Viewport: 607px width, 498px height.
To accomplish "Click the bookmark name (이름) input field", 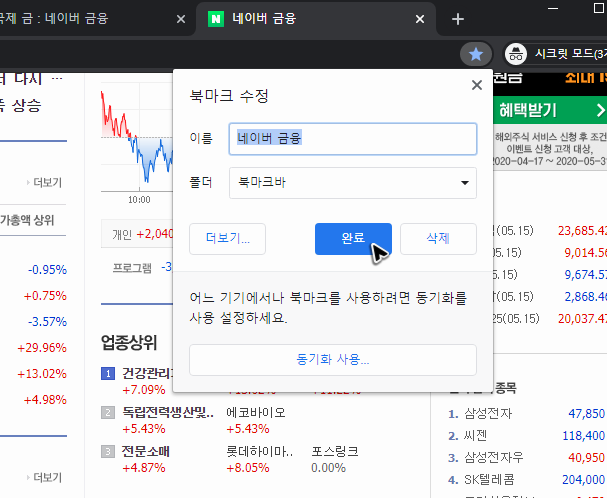I will point(353,139).
